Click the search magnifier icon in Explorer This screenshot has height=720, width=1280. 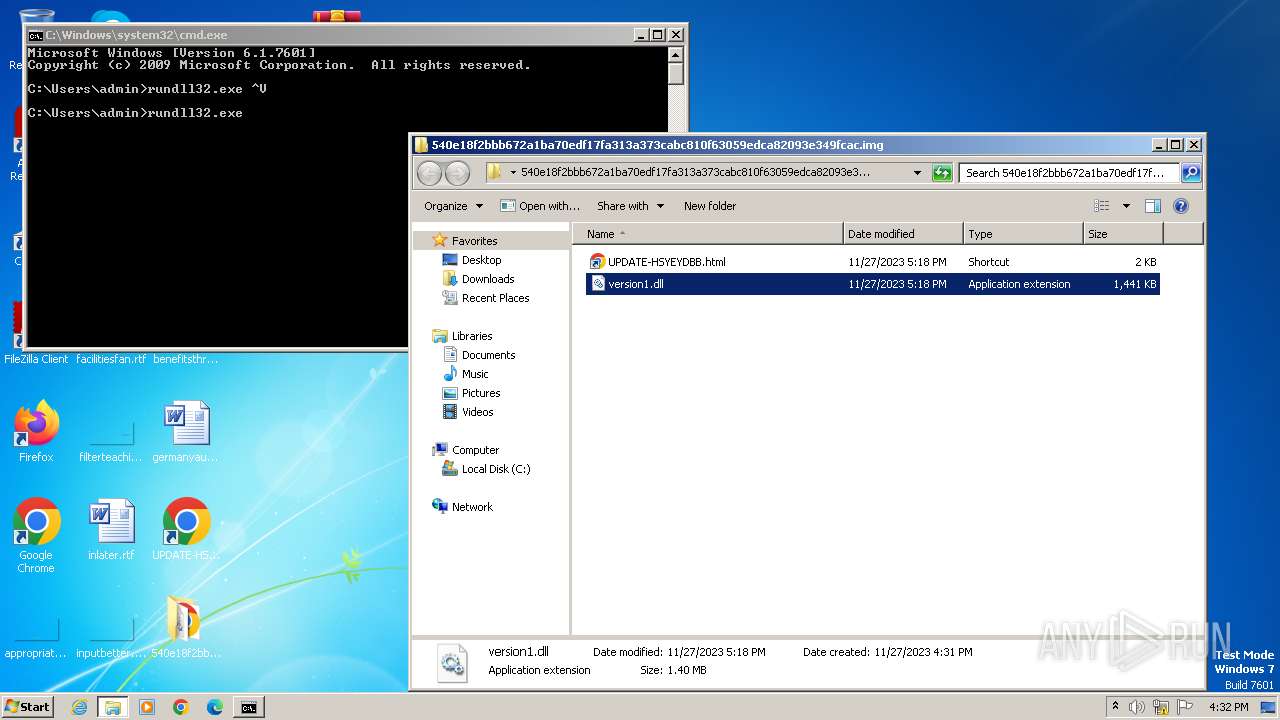coord(1190,173)
